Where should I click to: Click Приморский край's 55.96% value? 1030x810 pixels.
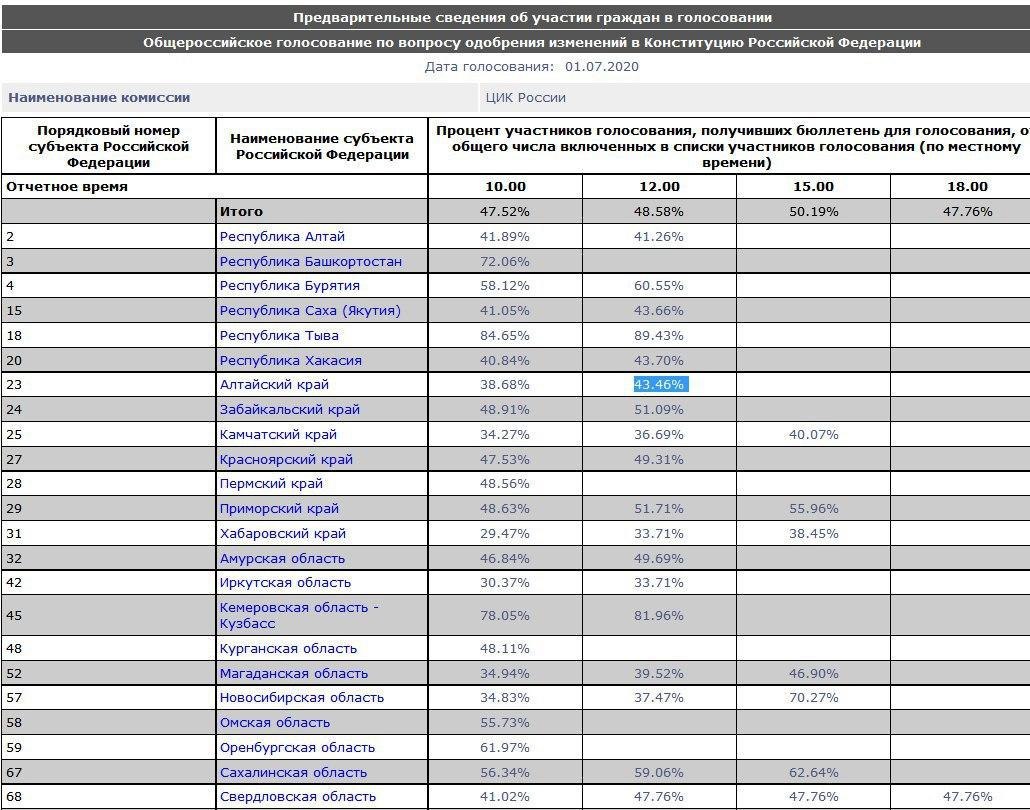pos(813,508)
